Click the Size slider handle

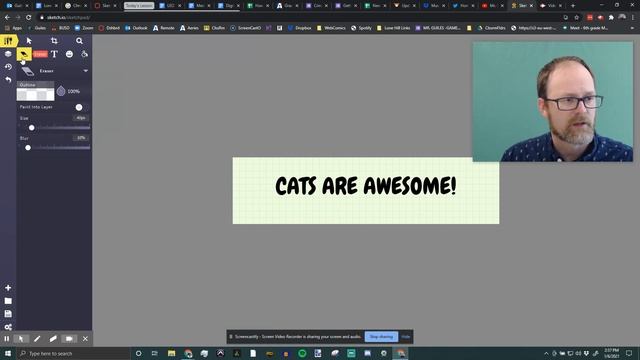[x=31, y=128]
